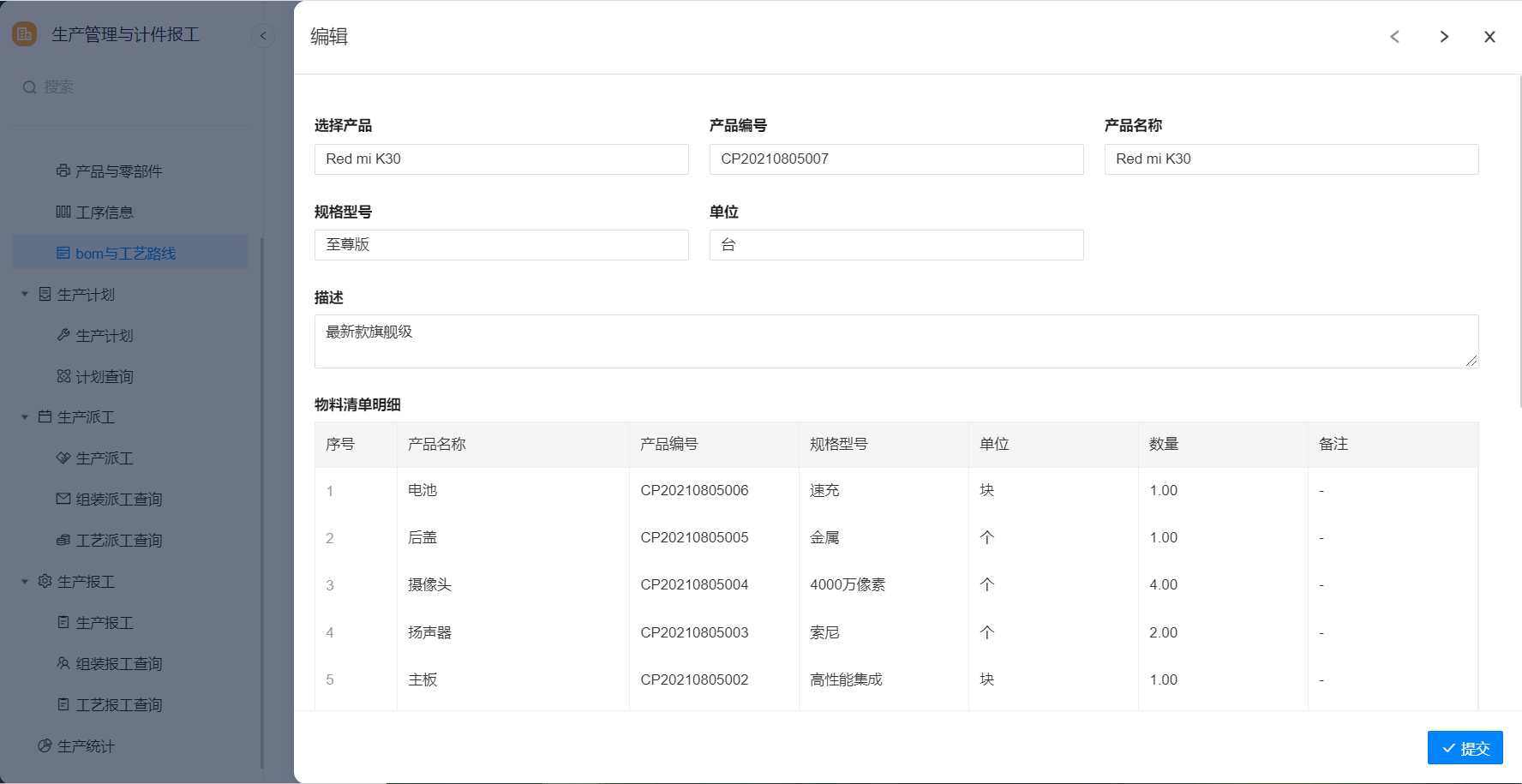This screenshot has height=784, width=1522.
Task: Click the orange app logo icon
Action: pyautogui.click(x=24, y=34)
